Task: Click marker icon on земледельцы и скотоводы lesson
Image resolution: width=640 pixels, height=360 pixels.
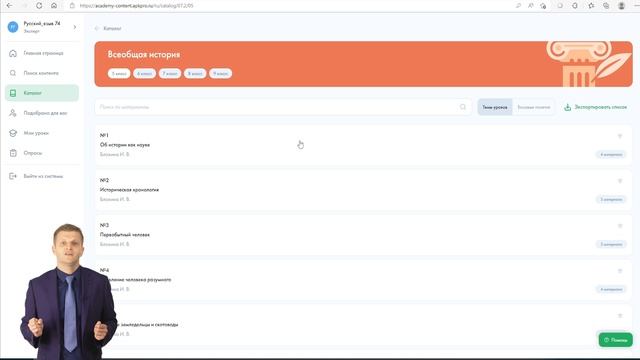Action: [620, 316]
